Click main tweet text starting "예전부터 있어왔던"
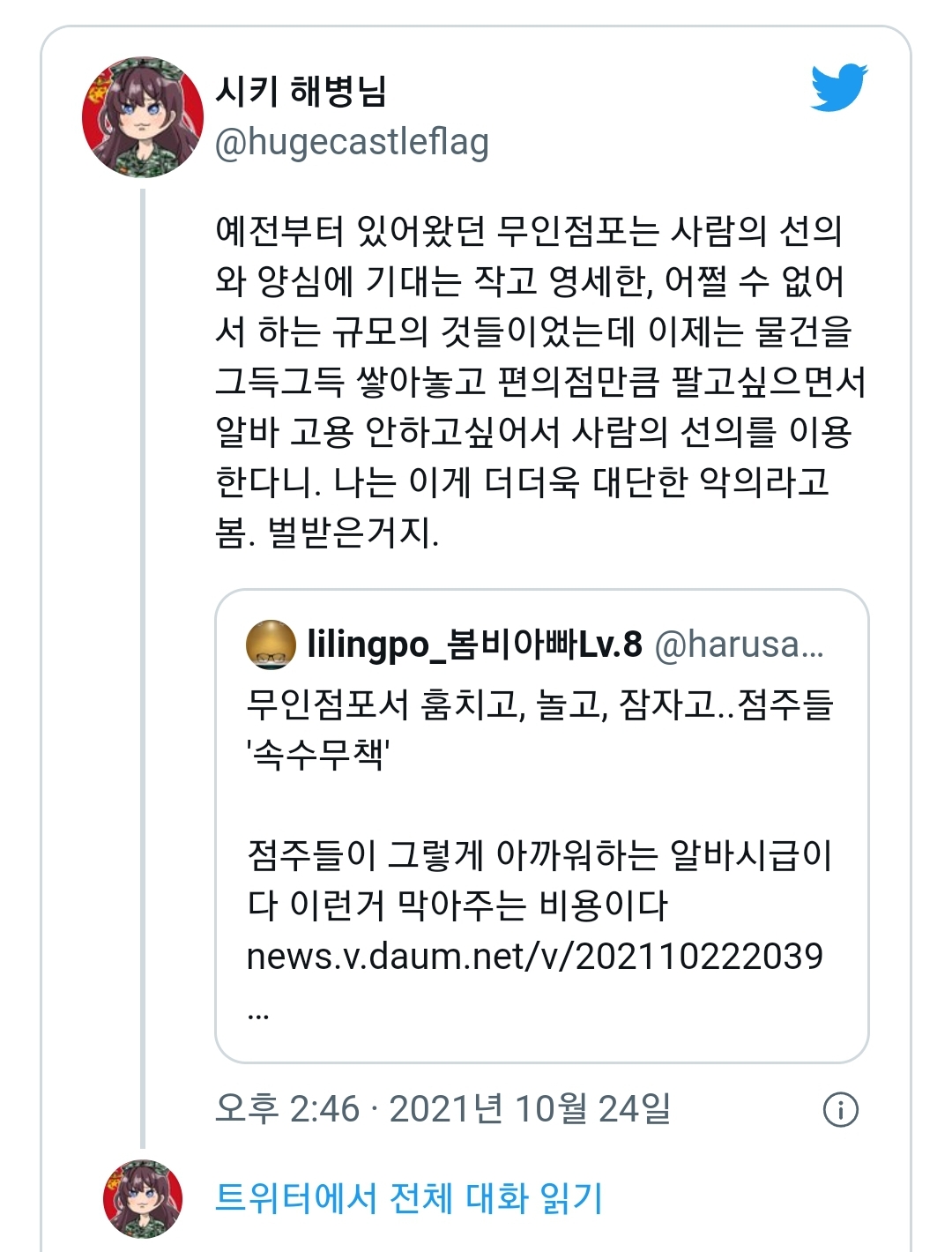952x1252 pixels. tap(529, 231)
